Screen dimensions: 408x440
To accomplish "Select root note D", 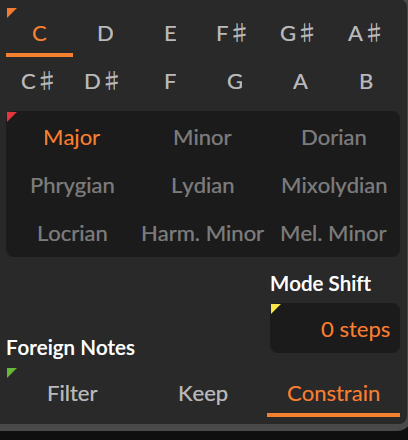I will click(x=105, y=34).
